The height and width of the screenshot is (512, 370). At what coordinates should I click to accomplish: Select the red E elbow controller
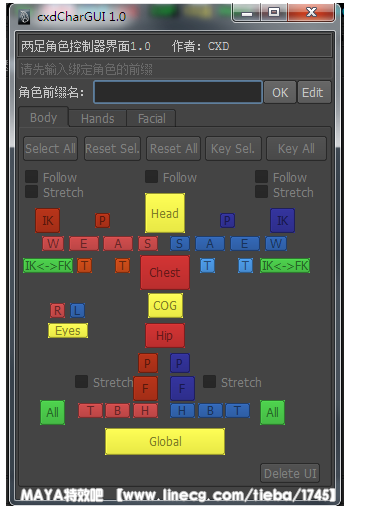pos(84,243)
